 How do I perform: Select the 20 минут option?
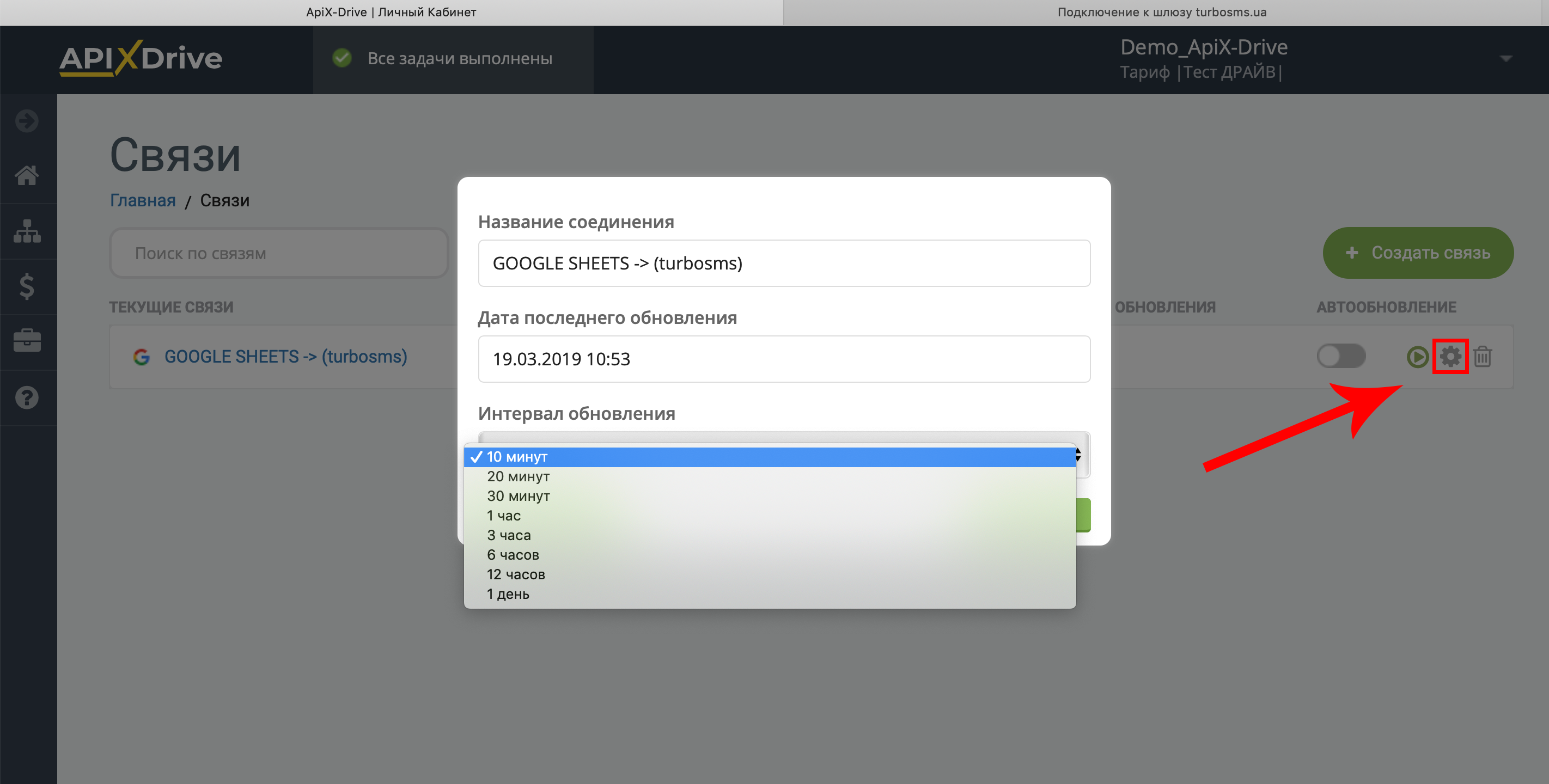click(x=770, y=477)
